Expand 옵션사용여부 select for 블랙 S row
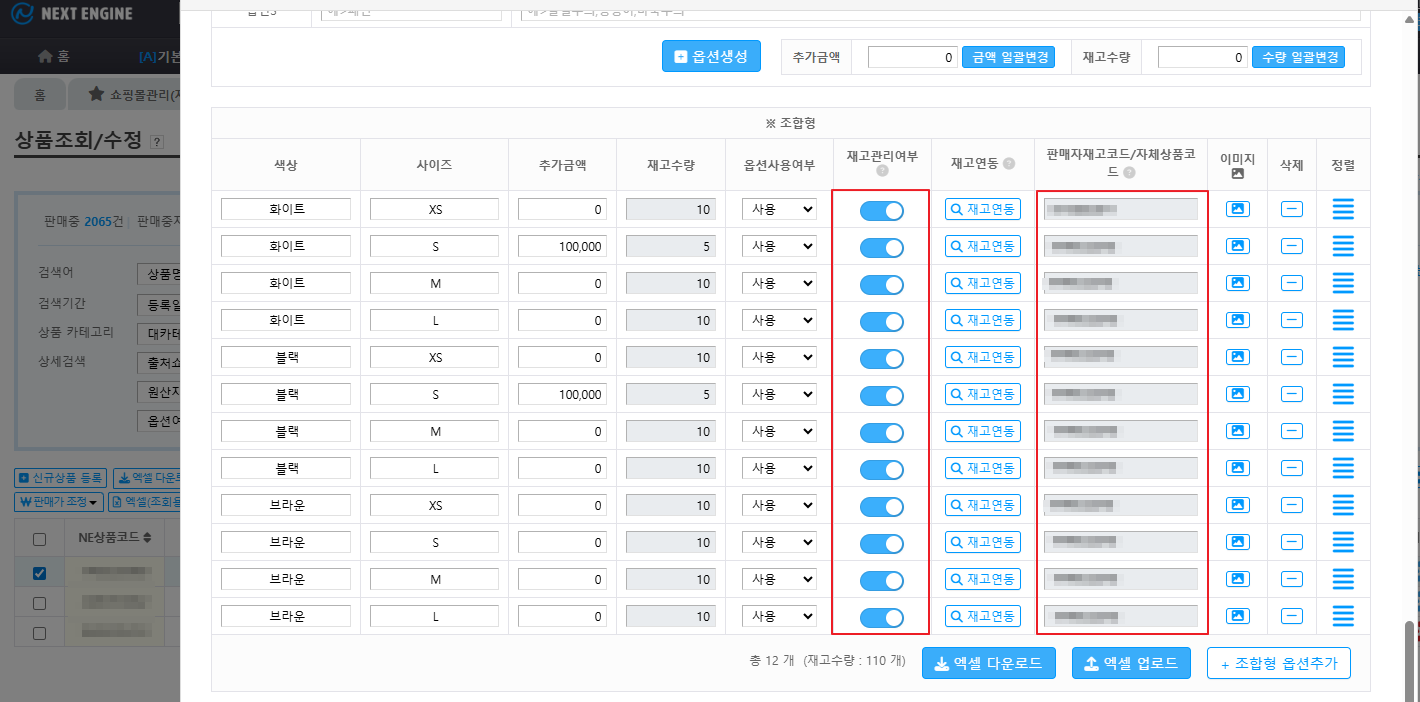The height and width of the screenshot is (702, 1420). pos(779,395)
